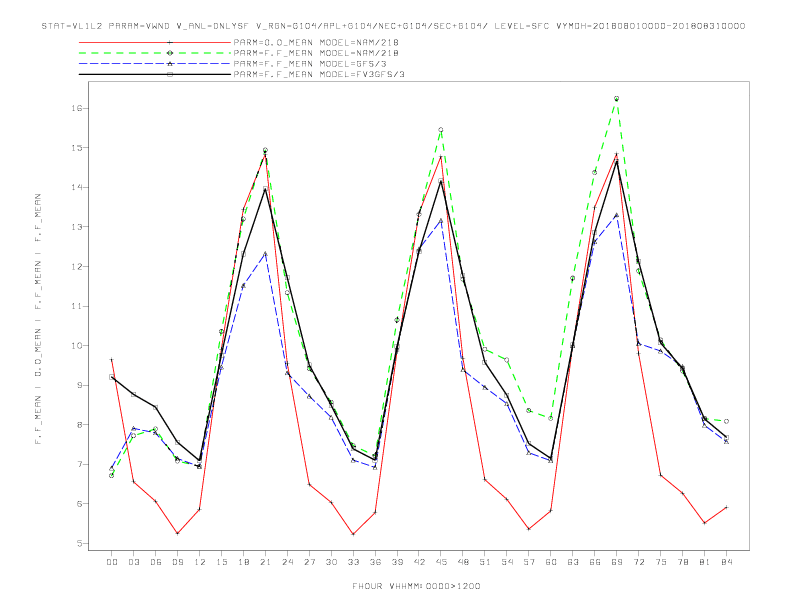Click red line minimum marker at hour 33
This screenshot has height=612, width=792.
pyautogui.click(x=353, y=534)
